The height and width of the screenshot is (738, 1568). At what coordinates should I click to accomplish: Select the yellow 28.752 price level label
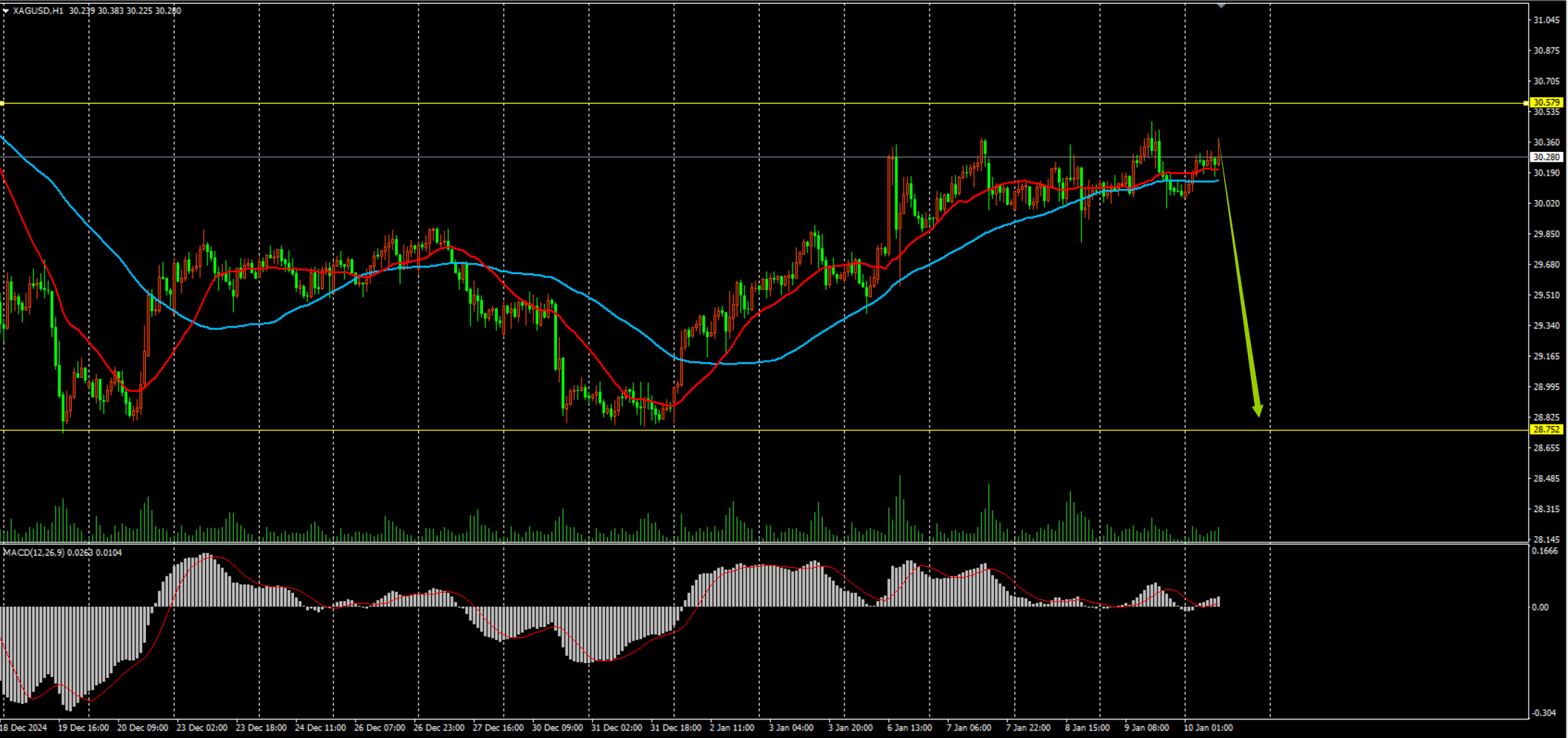[x=1547, y=430]
